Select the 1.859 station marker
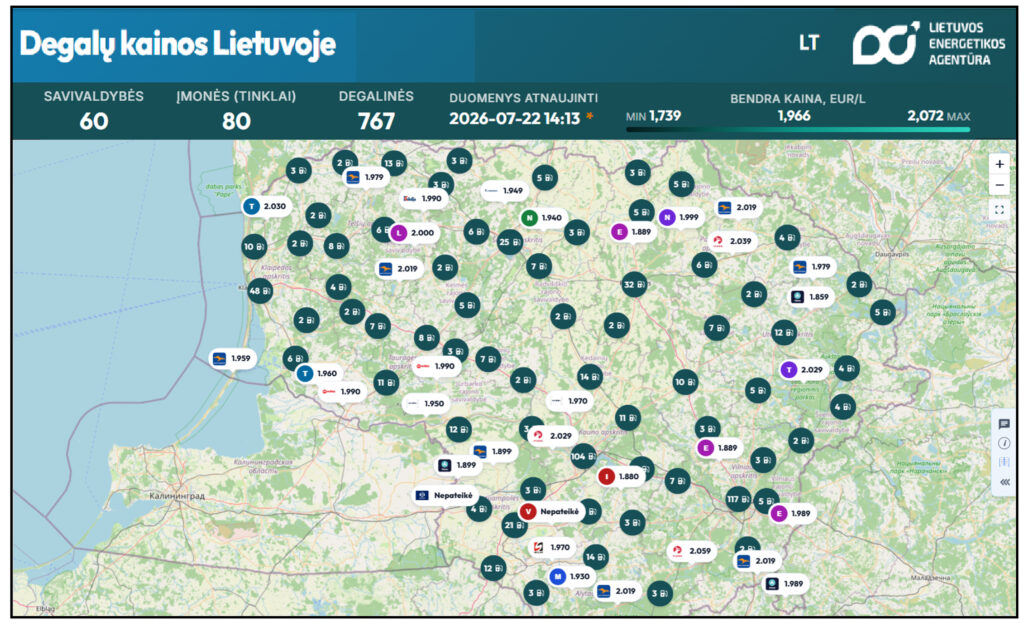The height and width of the screenshot is (626, 1024). tap(811, 297)
